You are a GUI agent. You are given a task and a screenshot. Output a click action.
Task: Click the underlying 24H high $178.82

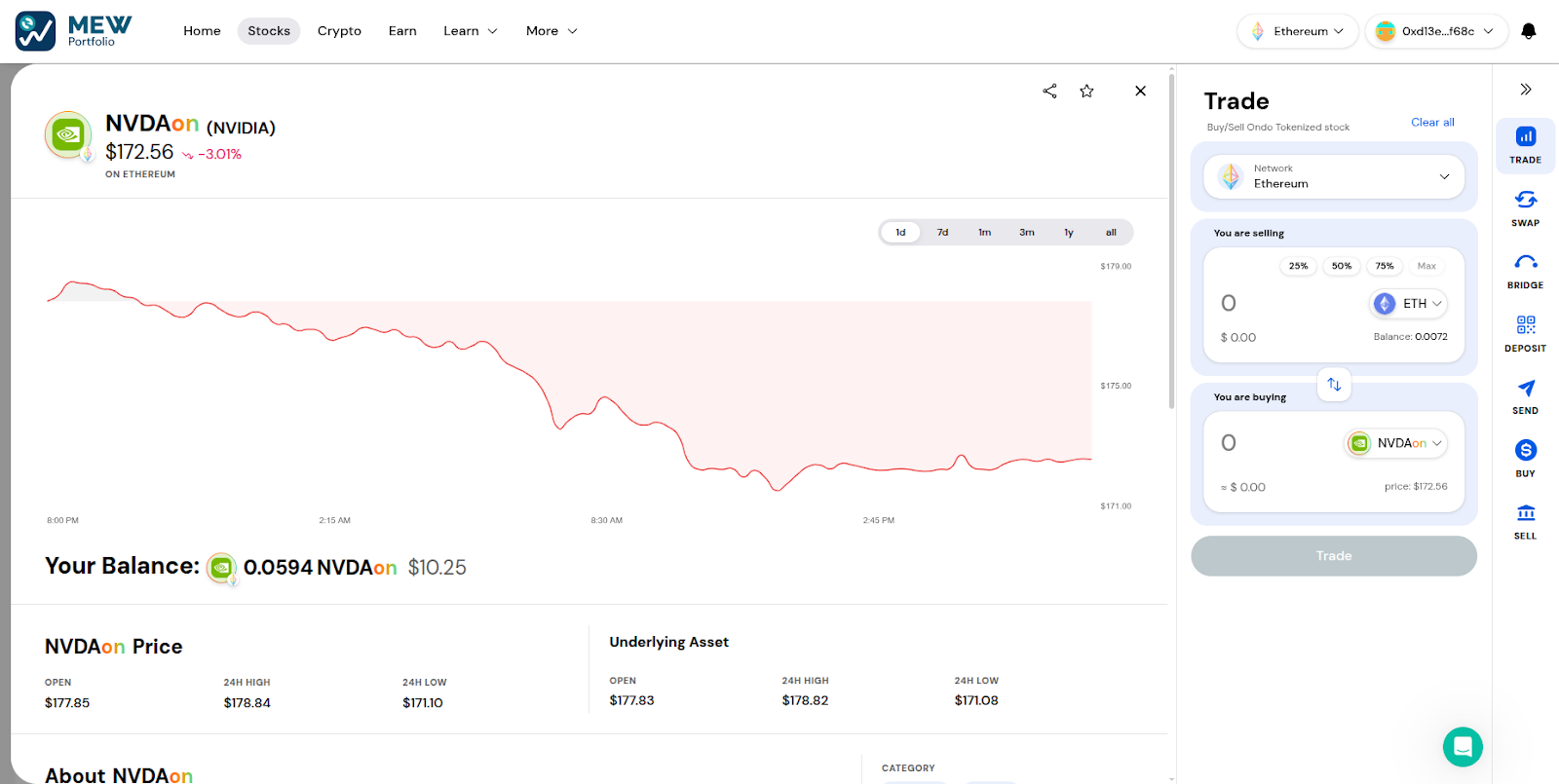[805, 700]
